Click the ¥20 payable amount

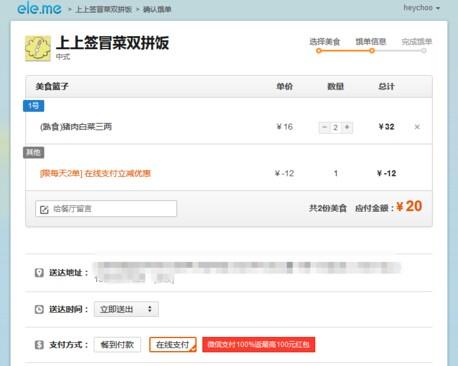click(409, 206)
